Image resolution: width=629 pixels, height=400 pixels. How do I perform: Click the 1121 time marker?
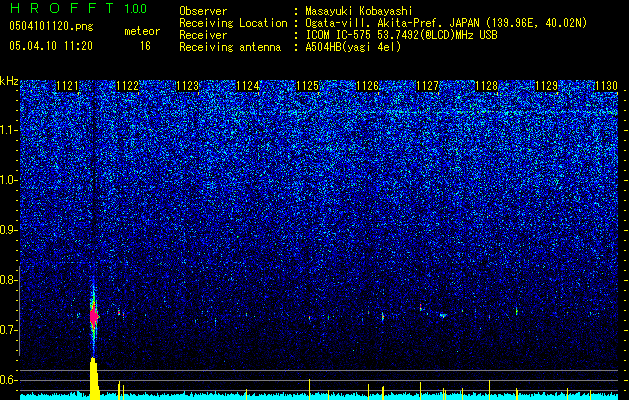click(67, 86)
